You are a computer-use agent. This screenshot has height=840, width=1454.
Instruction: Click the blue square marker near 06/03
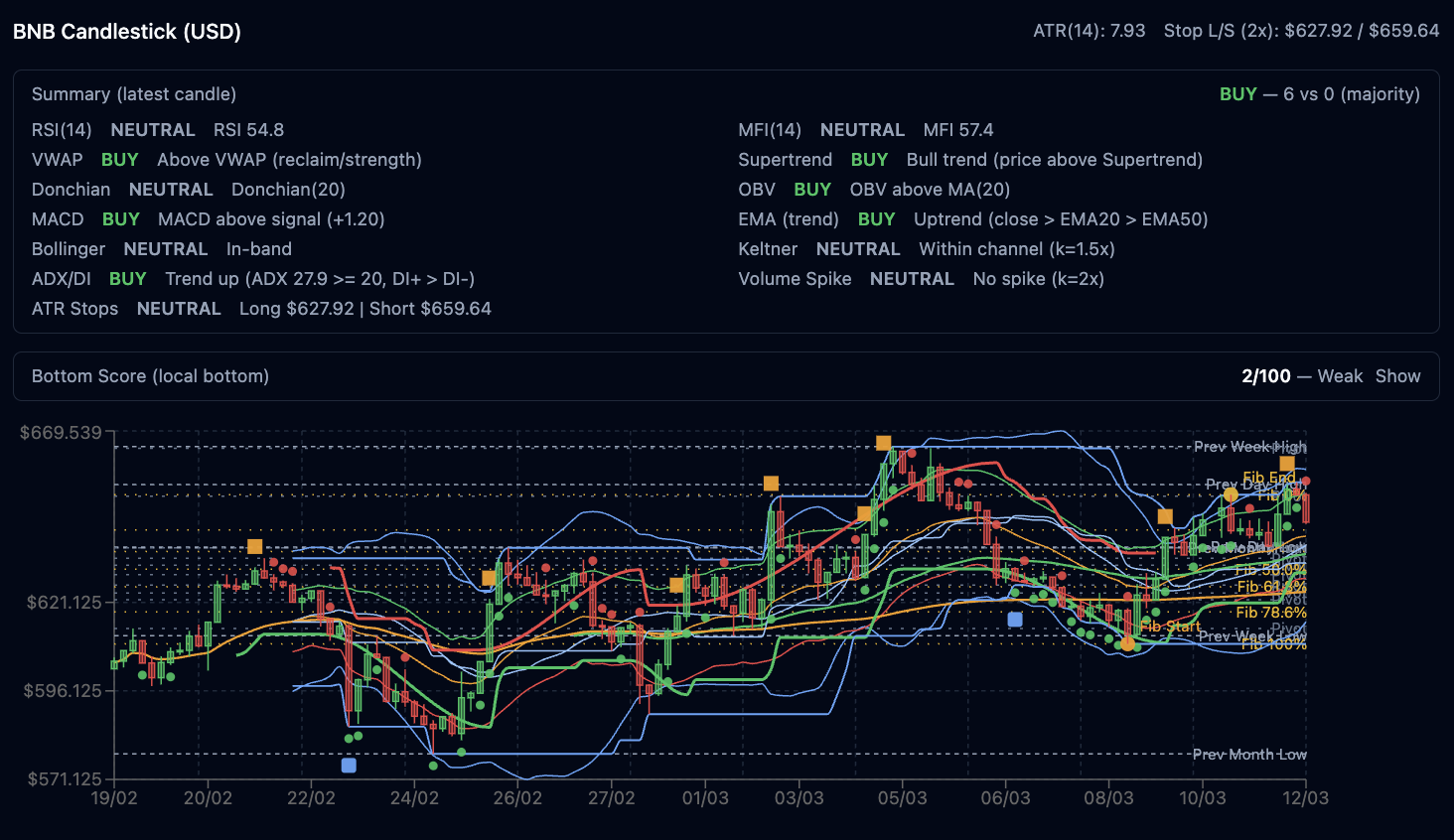pyautogui.click(x=1015, y=620)
